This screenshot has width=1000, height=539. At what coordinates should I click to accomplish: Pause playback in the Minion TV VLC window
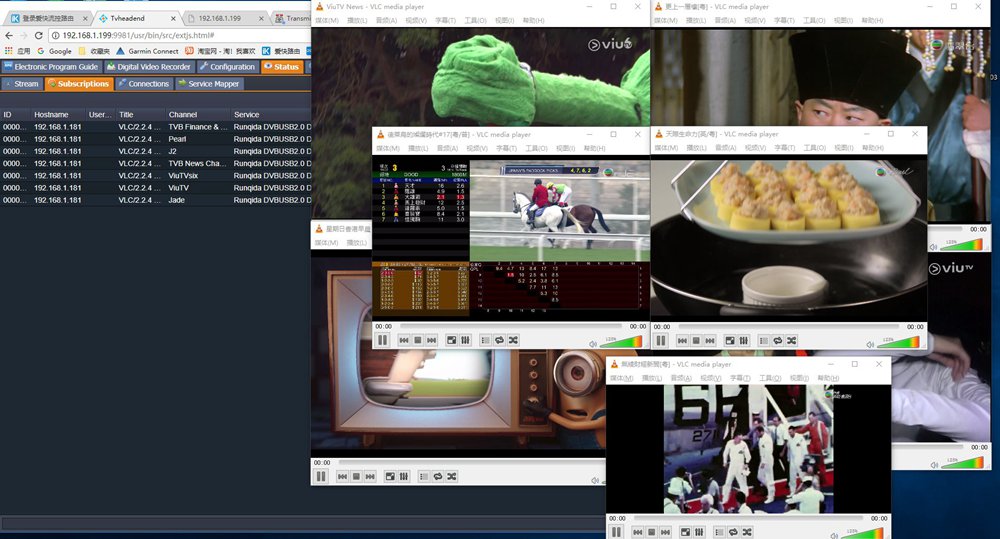click(x=321, y=476)
